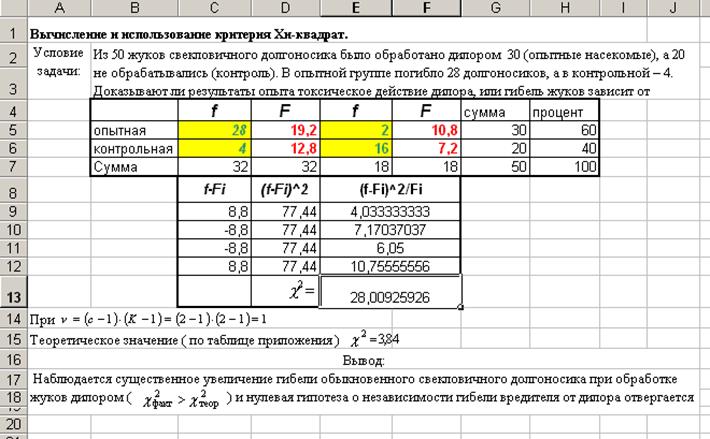710x439 pixels.
Task: Click the 'процент' heading cell
Action: pyautogui.click(x=565, y=112)
